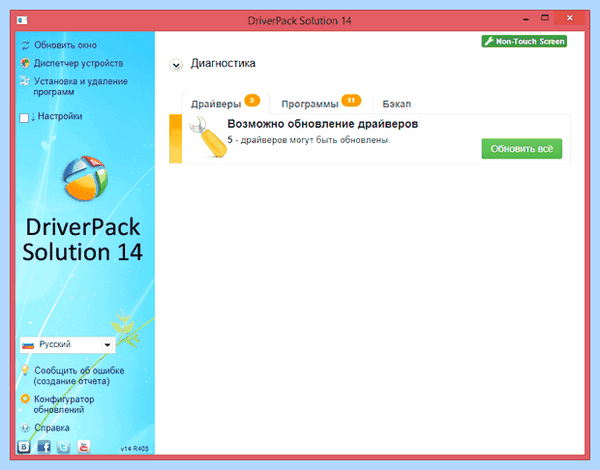Maximize the DriverPack Solution window
Viewport: 600px width, 470px height.
coord(545,18)
